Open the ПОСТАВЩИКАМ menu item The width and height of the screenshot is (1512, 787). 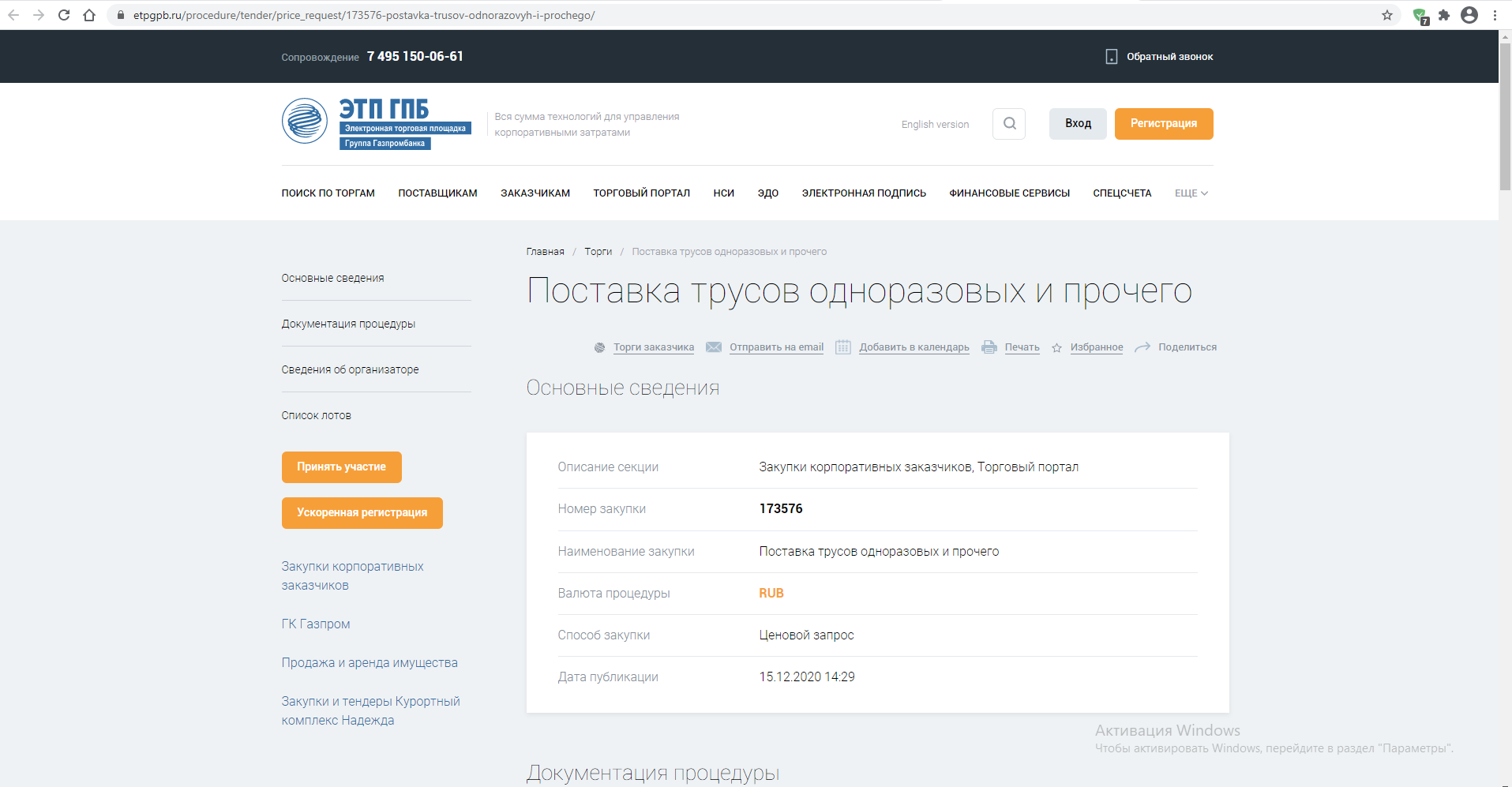pos(437,193)
